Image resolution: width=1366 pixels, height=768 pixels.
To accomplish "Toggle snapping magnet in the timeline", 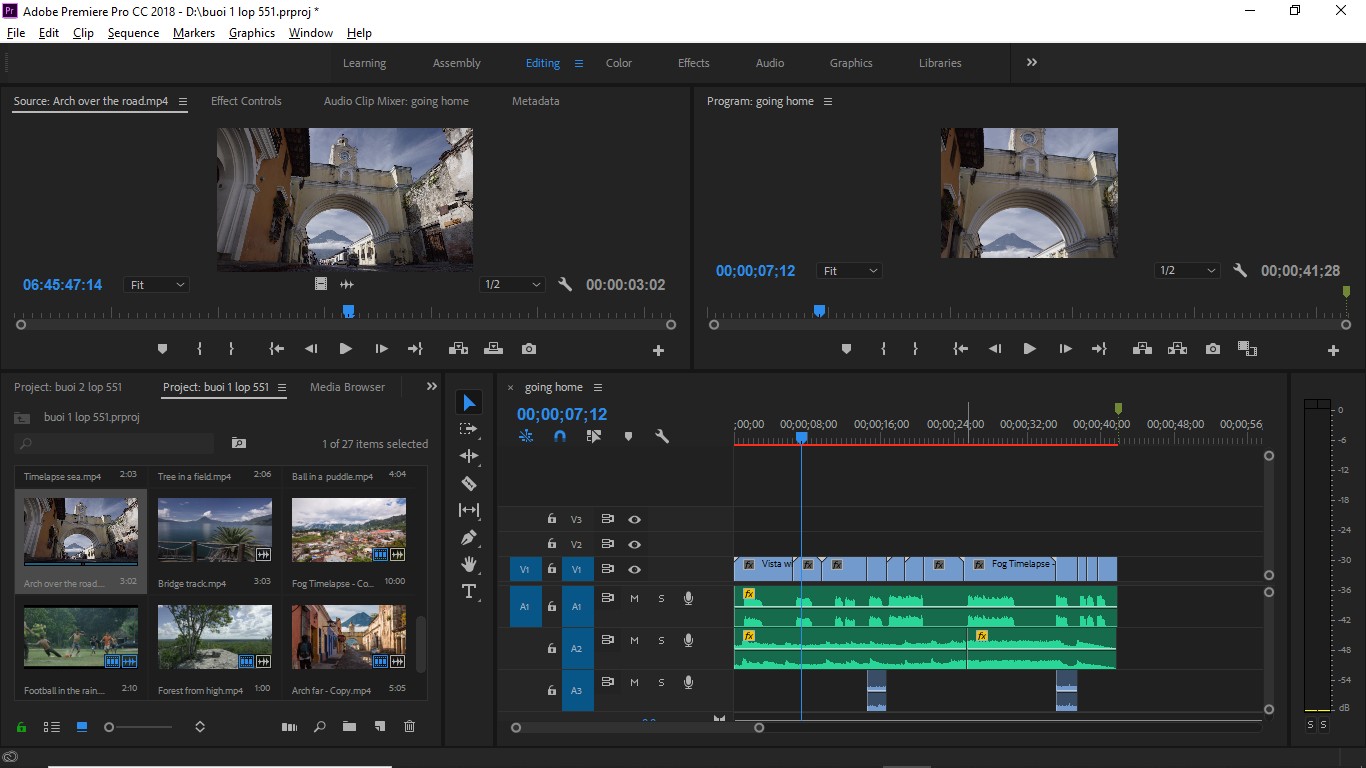I will 560,436.
